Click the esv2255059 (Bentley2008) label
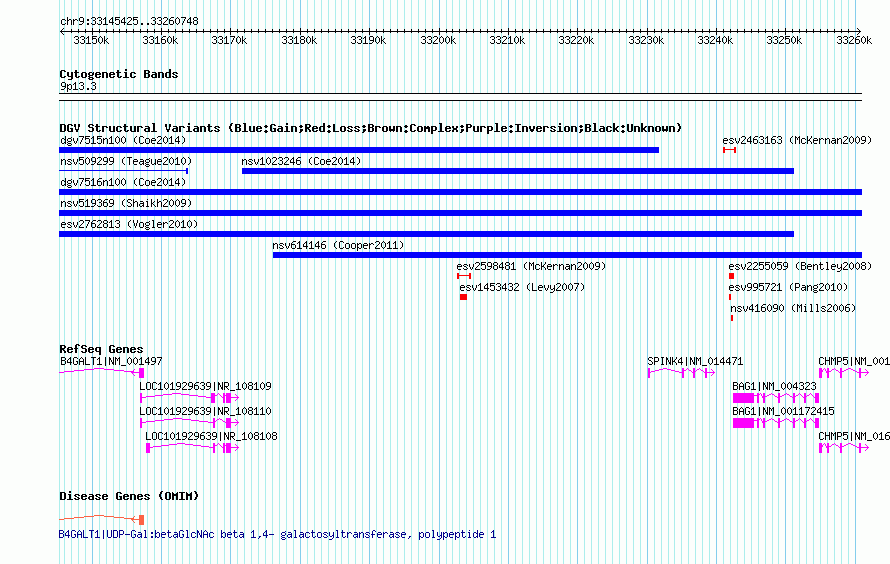The height and width of the screenshot is (564, 890). [x=800, y=266]
